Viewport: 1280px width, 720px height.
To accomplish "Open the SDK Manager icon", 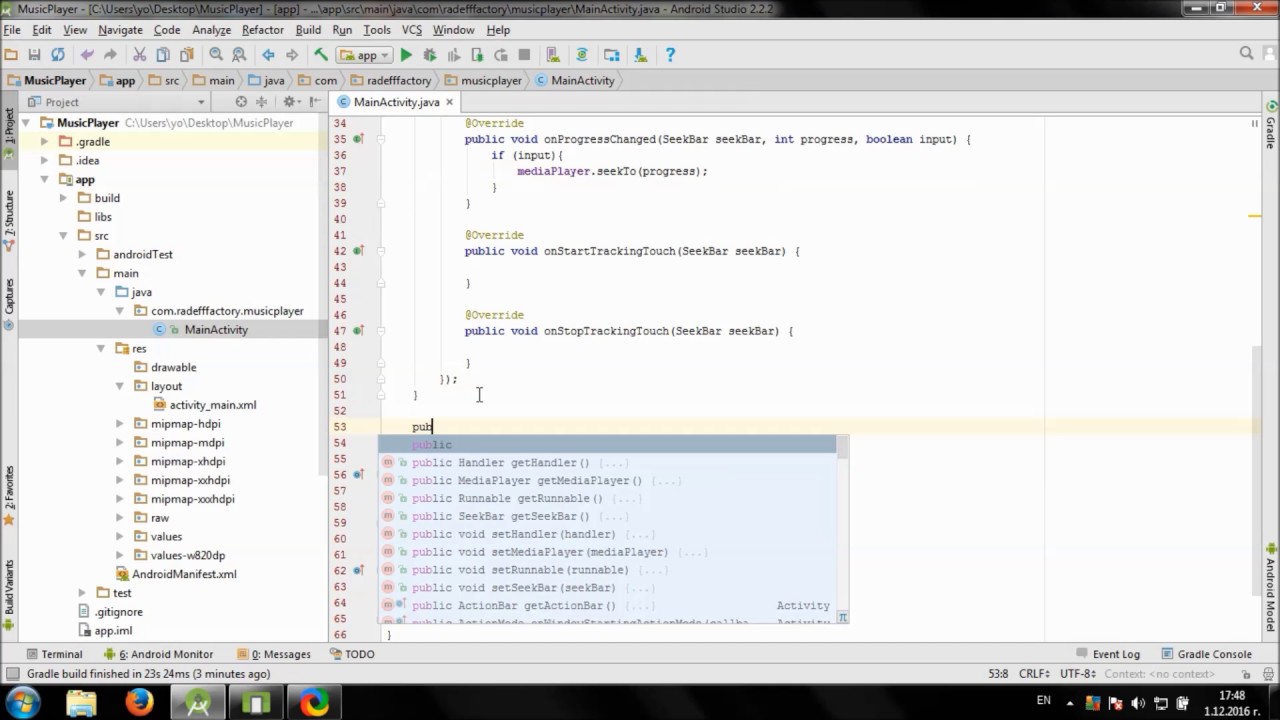I will pyautogui.click(x=640, y=55).
